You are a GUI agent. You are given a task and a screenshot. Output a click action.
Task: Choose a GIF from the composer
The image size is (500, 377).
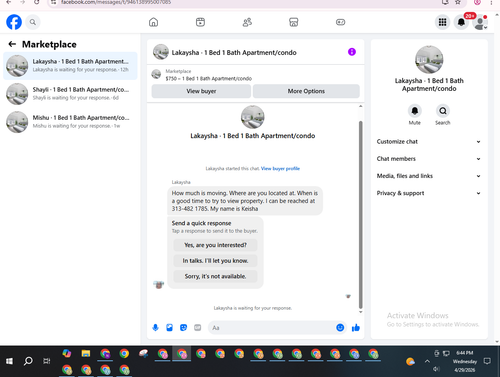pyautogui.click(x=198, y=328)
